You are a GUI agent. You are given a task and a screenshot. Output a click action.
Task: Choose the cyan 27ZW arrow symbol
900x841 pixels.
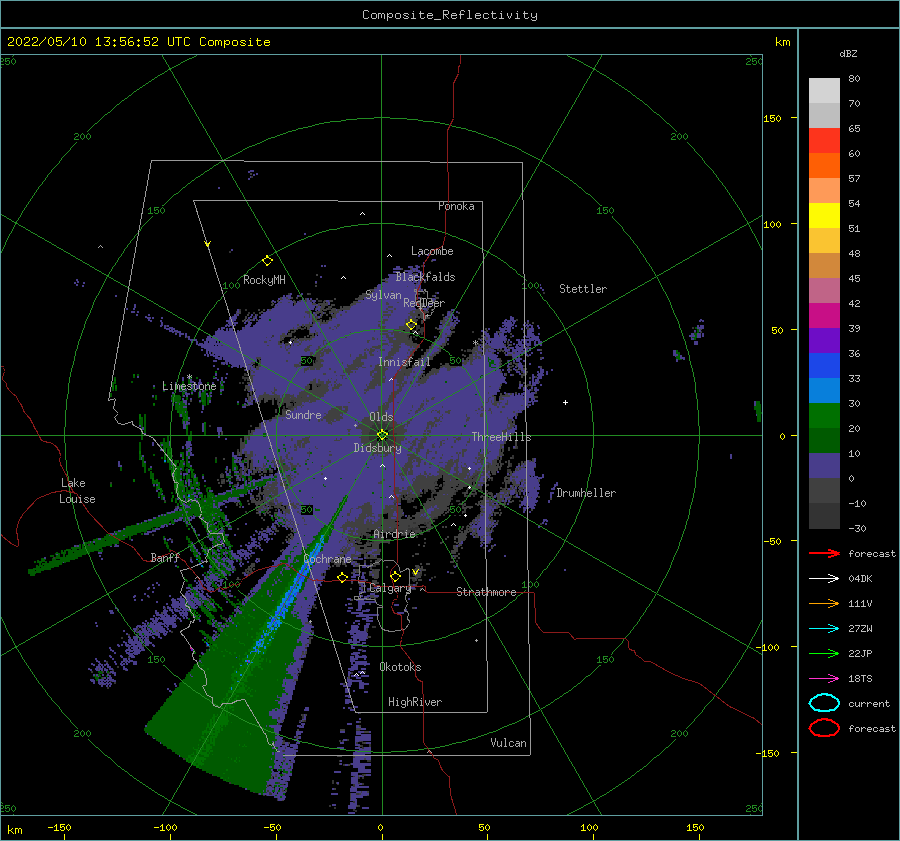click(824, 629)
